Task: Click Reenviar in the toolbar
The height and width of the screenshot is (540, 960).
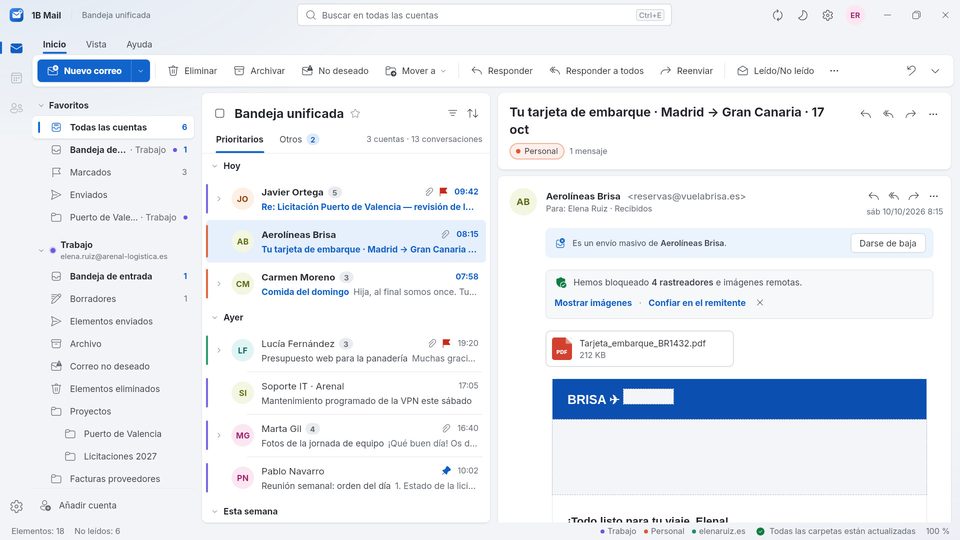Action: [686, 71]
